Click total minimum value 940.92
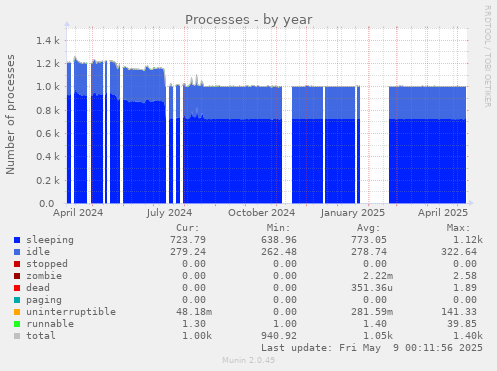This screenshot has width=497, height=371. 279,336
